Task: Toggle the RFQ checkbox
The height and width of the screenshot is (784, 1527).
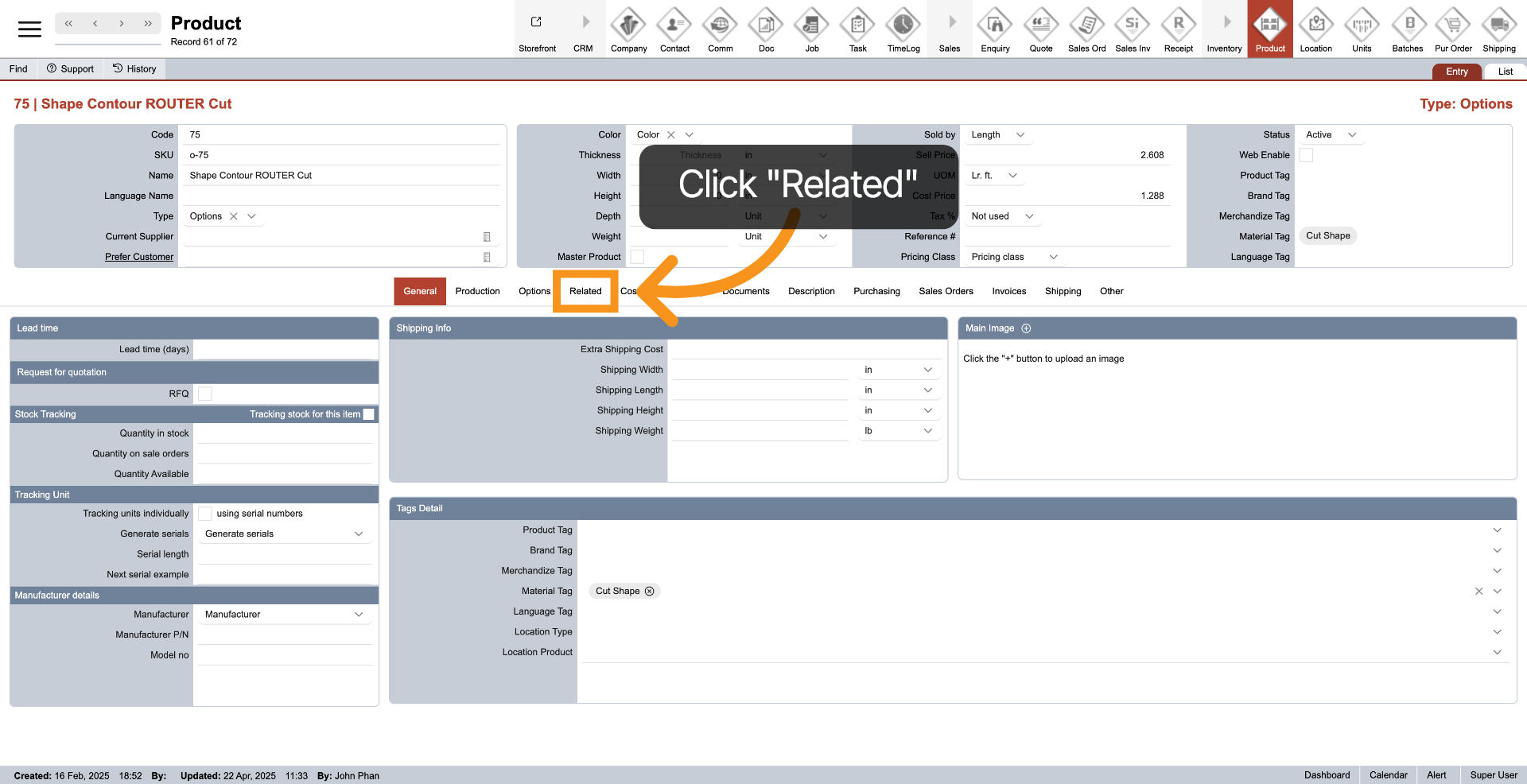Action: [x=205, y=394]
